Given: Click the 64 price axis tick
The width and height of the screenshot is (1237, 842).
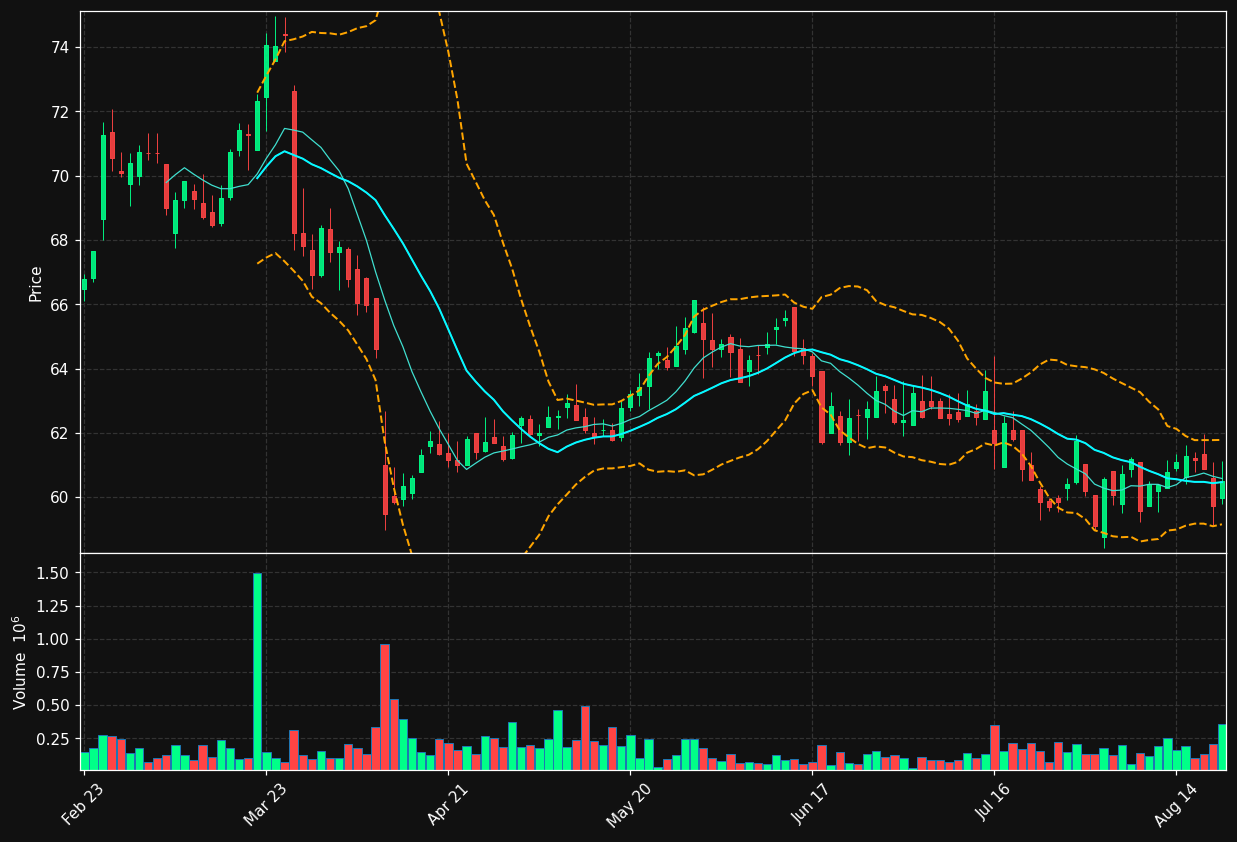Looking at the screenshot, I should [x=59, y=369].
